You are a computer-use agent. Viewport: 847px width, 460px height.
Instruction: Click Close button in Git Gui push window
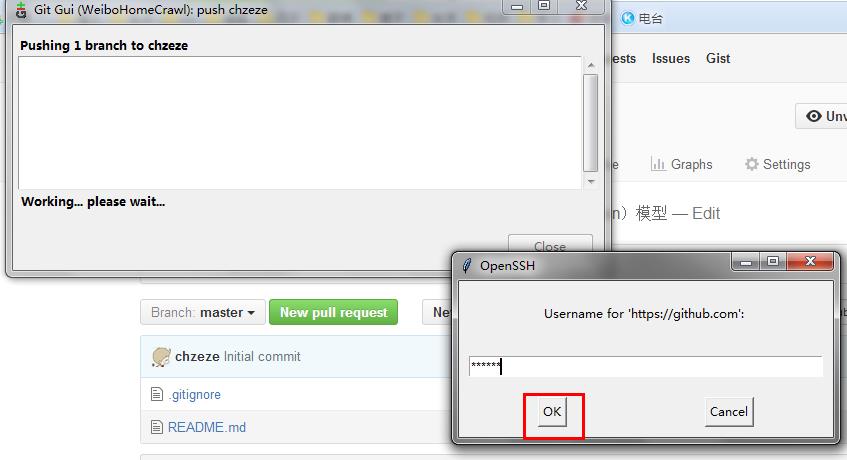[550, 245]
